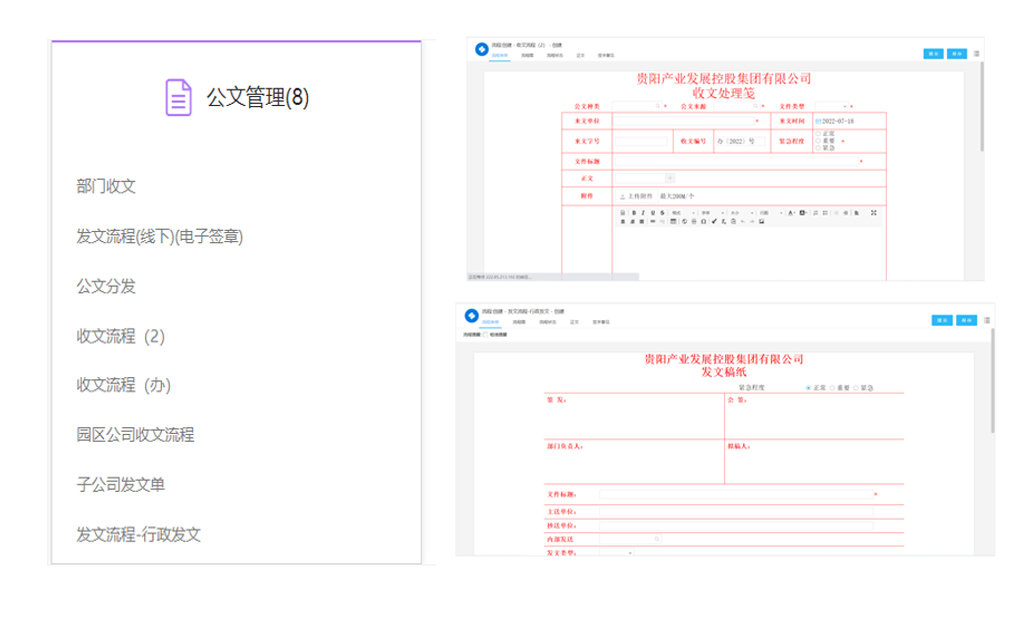Click the search icon in the 内部发送 field

click(657, 539)
